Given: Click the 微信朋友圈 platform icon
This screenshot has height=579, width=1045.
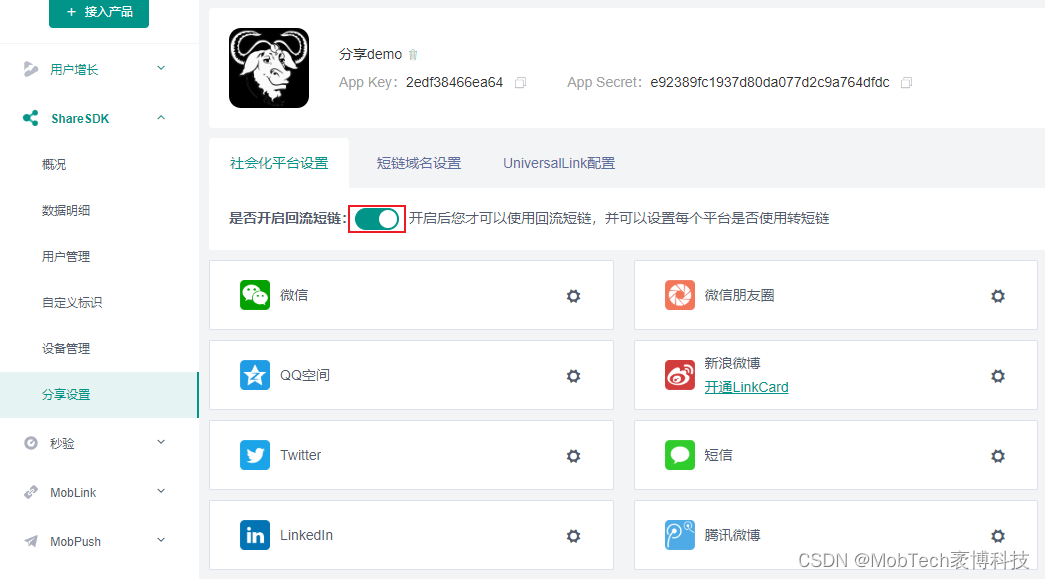Looking at the screenshot, I should (x=680, y=295).
